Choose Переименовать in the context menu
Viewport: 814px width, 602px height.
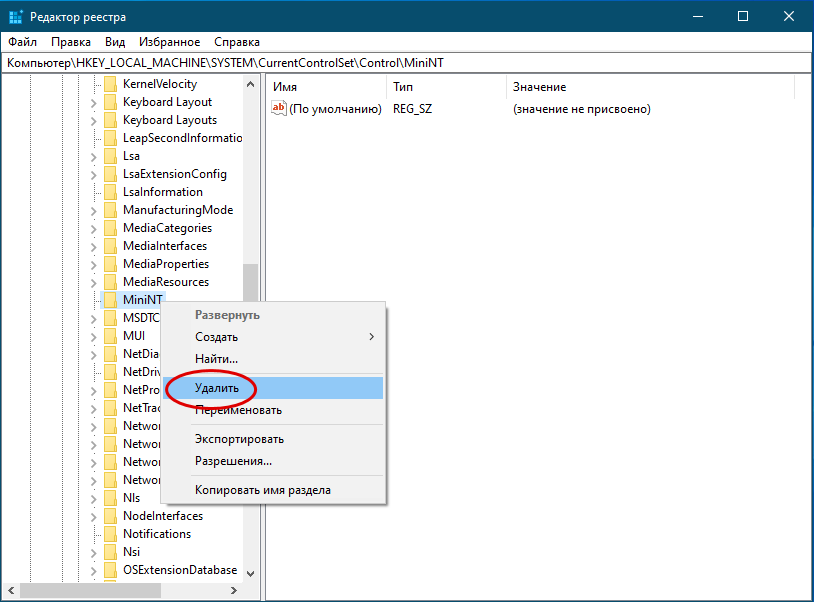tap(273, 410)
